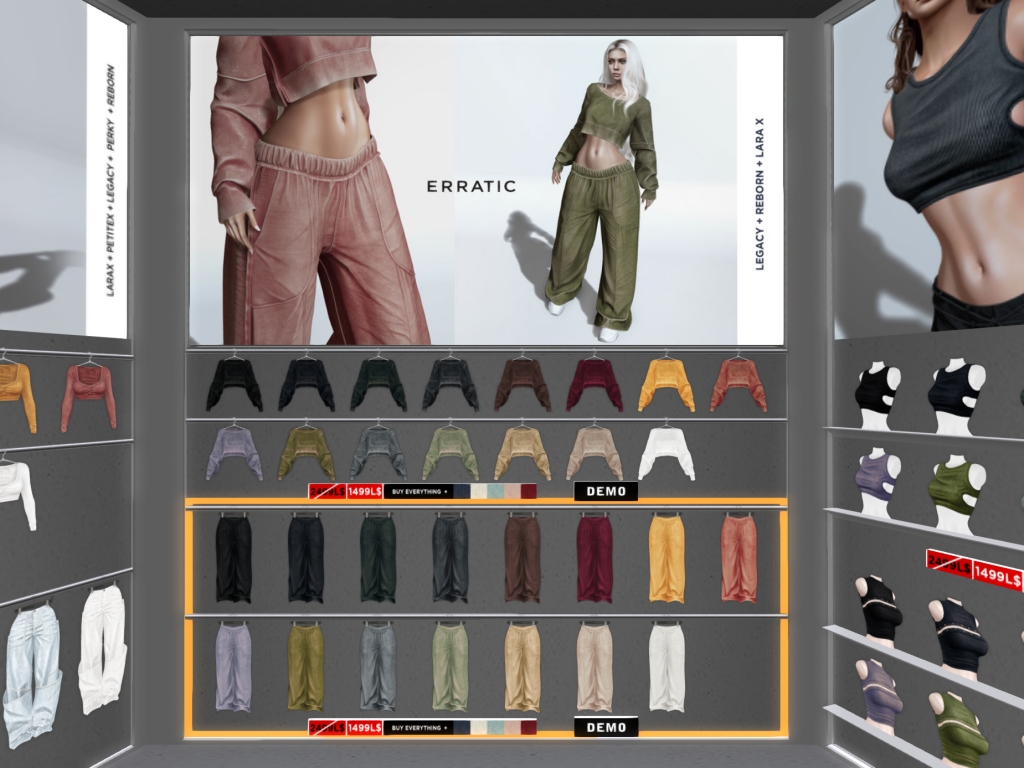The height and width of the screenshot is (768, 1024).
Task: Click the LARAX + PETITEX + LEGACY label on the left poster
Action: click(110, 182)
